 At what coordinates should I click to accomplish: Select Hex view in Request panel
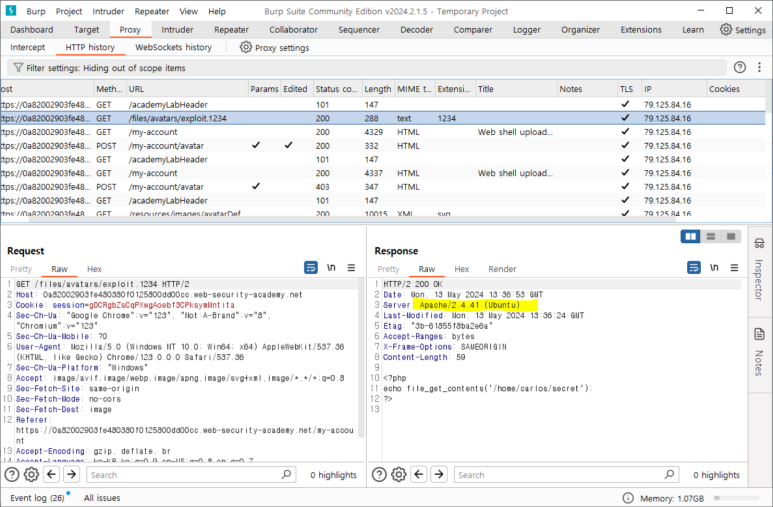point(94,269)
